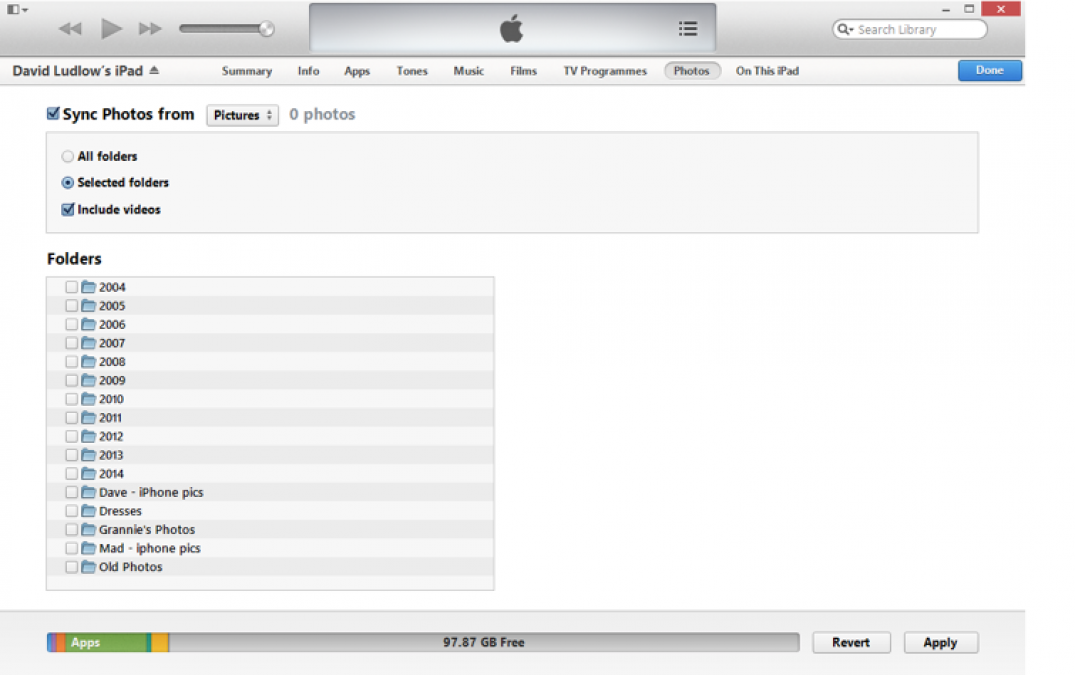Image resolution: width=1075 pixels, height=675 pixels.
Task: Check the 2009 folder checkbox
Action: 71,380
